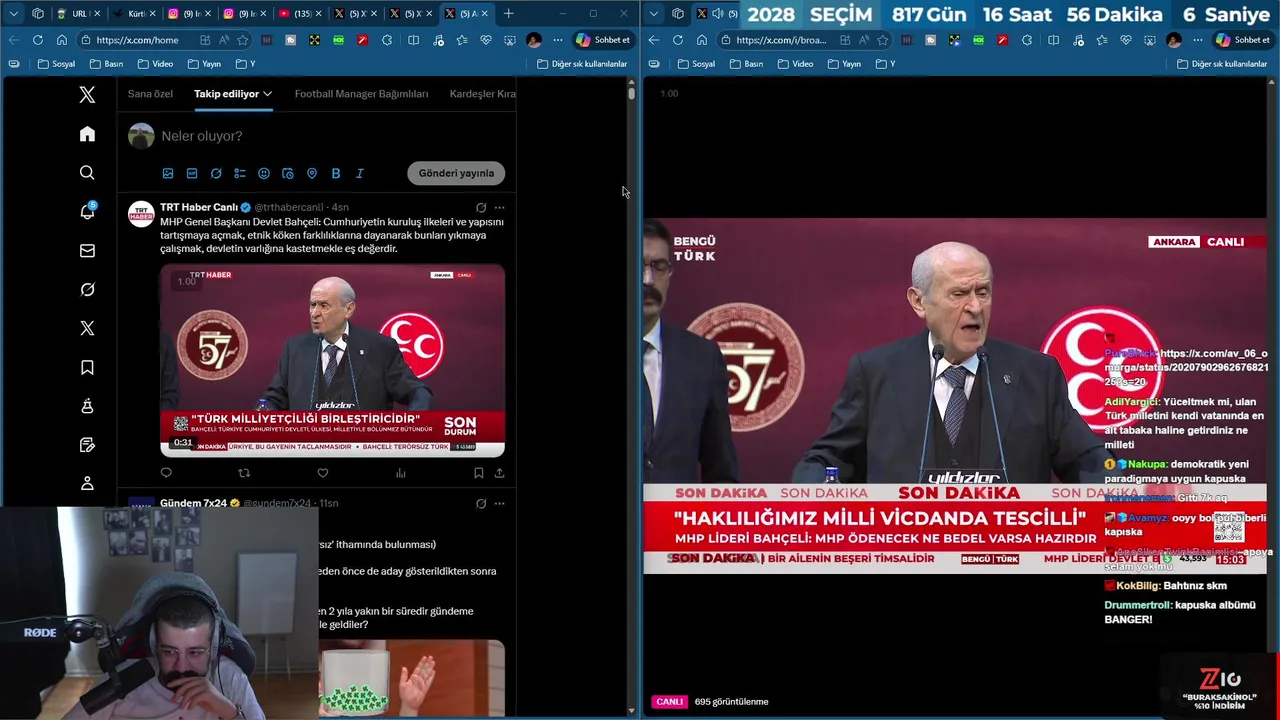Open Bookmarks icon in X sidebar

click(87, 367)
